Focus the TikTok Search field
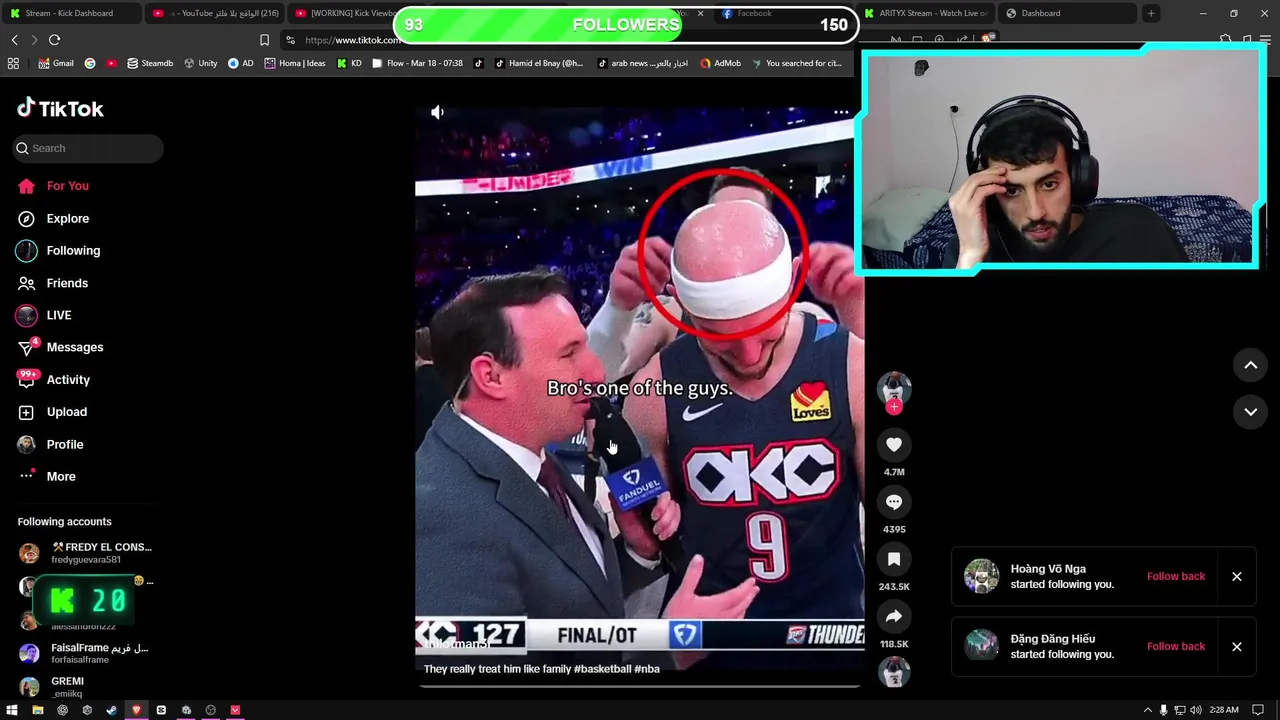The height and width of the screenshot is (720, 1280). [88, 148]
